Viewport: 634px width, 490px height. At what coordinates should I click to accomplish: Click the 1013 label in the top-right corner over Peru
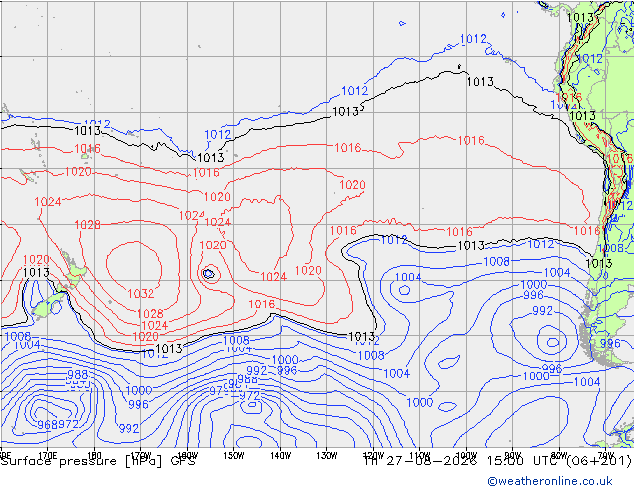coord(580,17)
